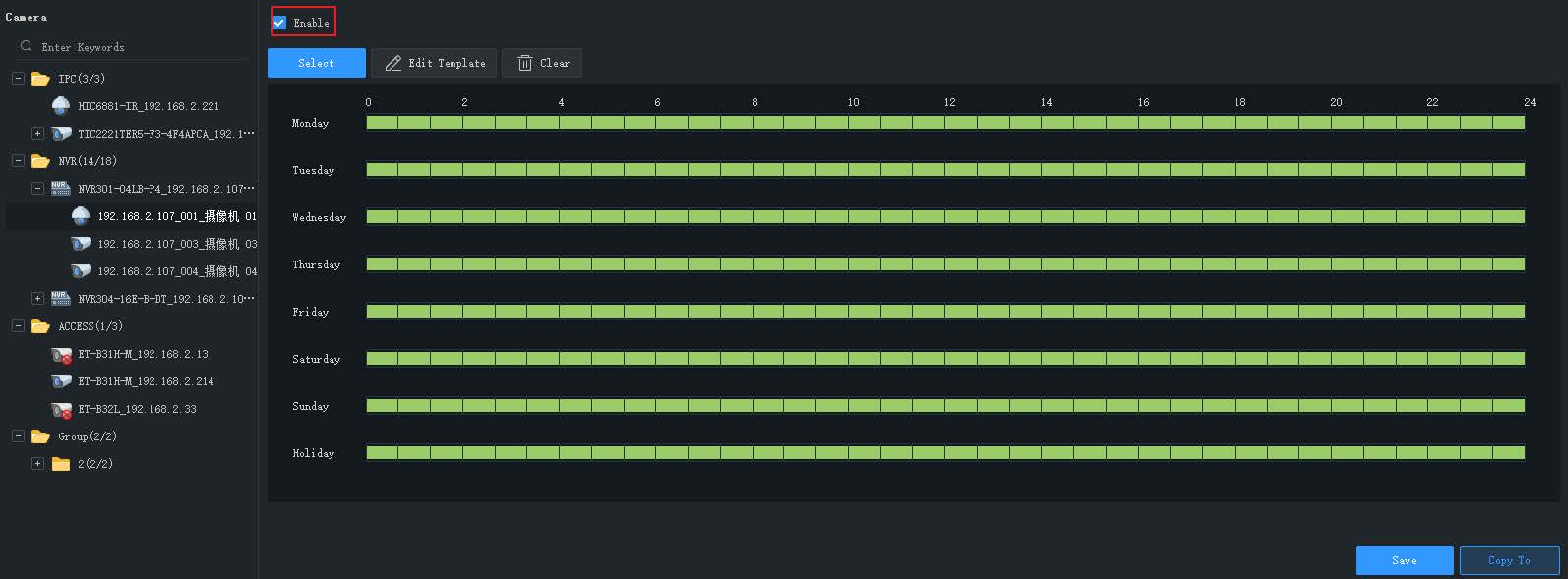Viewport: 1568px width, 579px height.
Task: Click the Monday schedule bar
Action: (945, 123)
